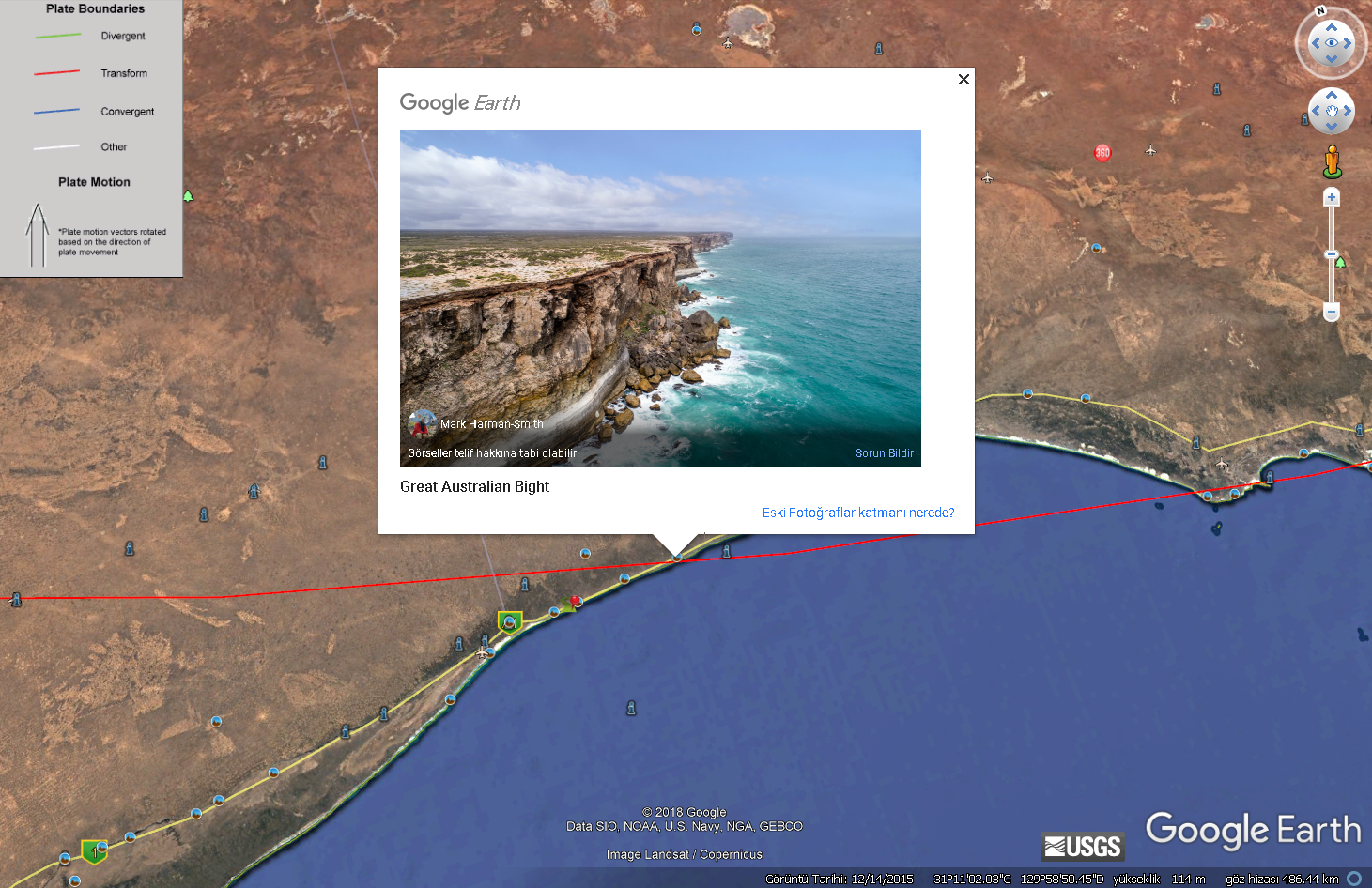
Task: Select the orange Pegman Street View figure
Action: click(x=1332, y=161)
